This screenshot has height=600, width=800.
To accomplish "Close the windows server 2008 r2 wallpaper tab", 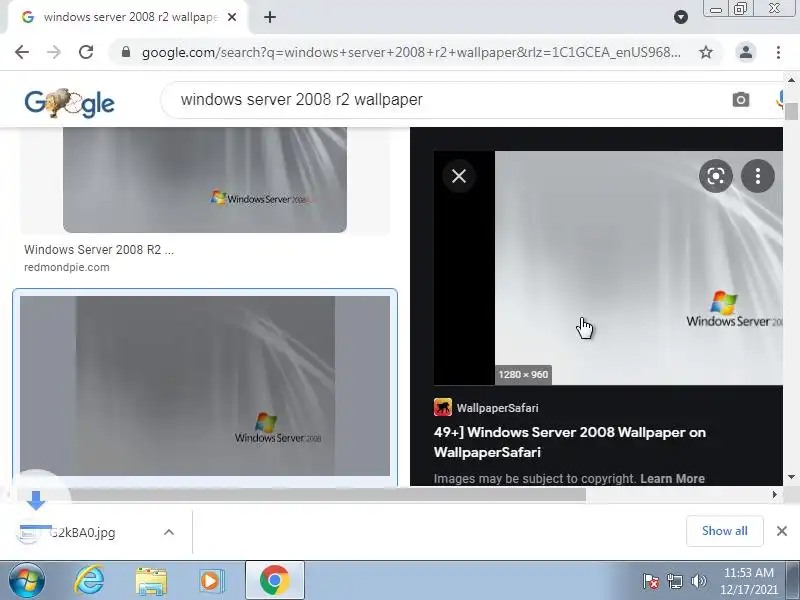I will click(x=232, y=17).
